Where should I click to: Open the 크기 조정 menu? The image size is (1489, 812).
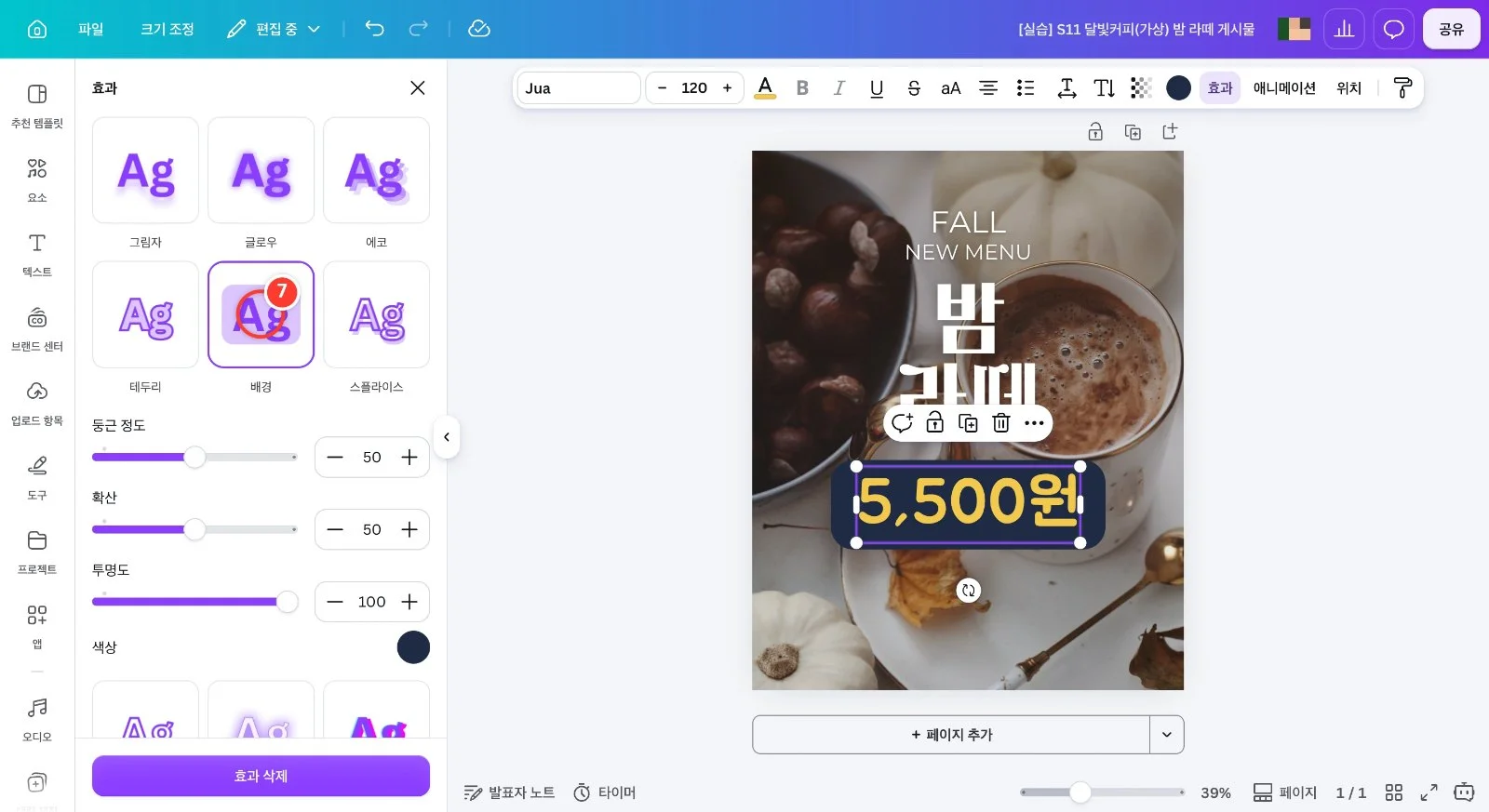pos(168,29)
